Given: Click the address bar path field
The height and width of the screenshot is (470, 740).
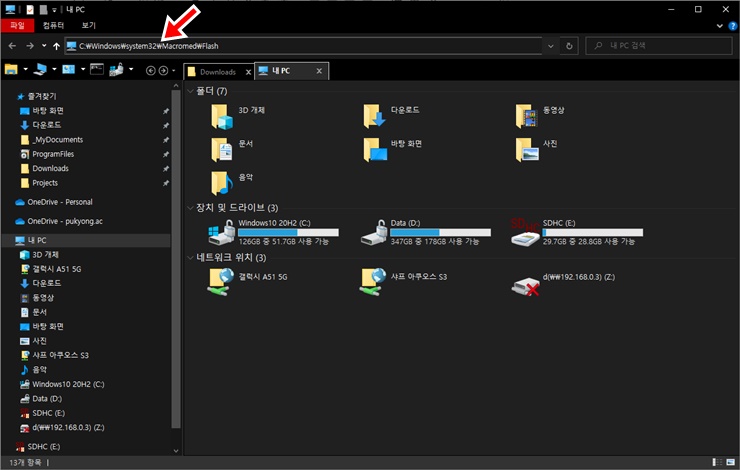Looking at the screenshot, I should tap(303, 46).
